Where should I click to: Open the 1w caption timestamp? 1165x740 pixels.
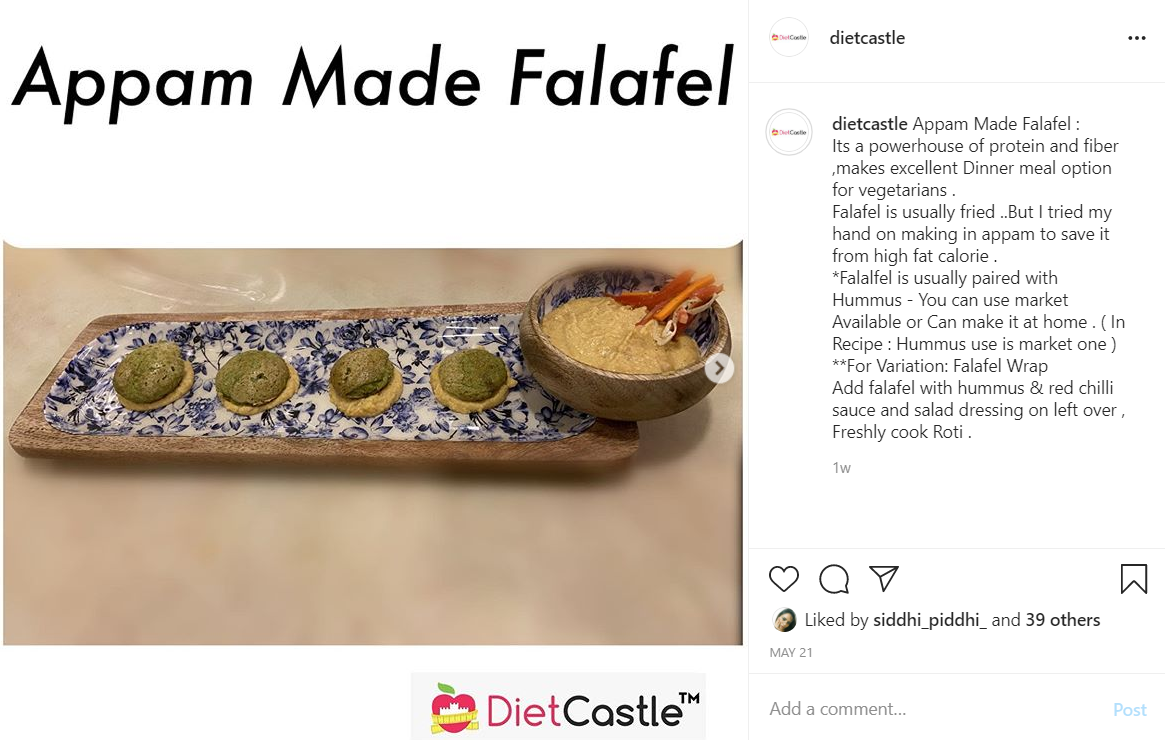(841, 468)
